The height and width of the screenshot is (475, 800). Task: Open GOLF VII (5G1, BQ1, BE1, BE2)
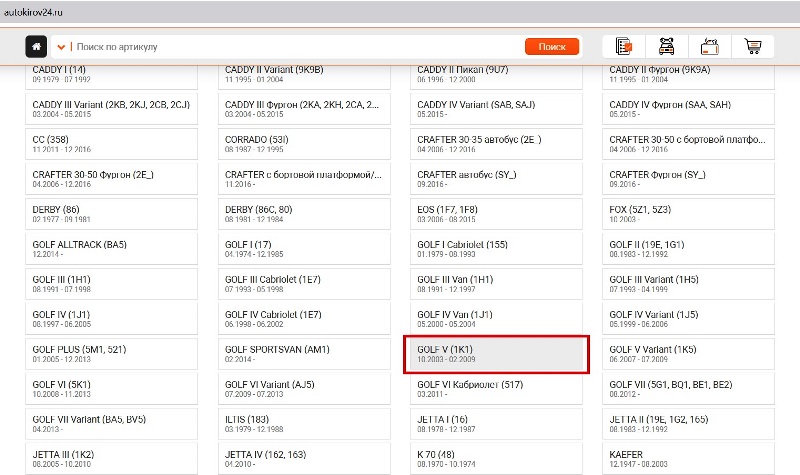tap(688, 389)
